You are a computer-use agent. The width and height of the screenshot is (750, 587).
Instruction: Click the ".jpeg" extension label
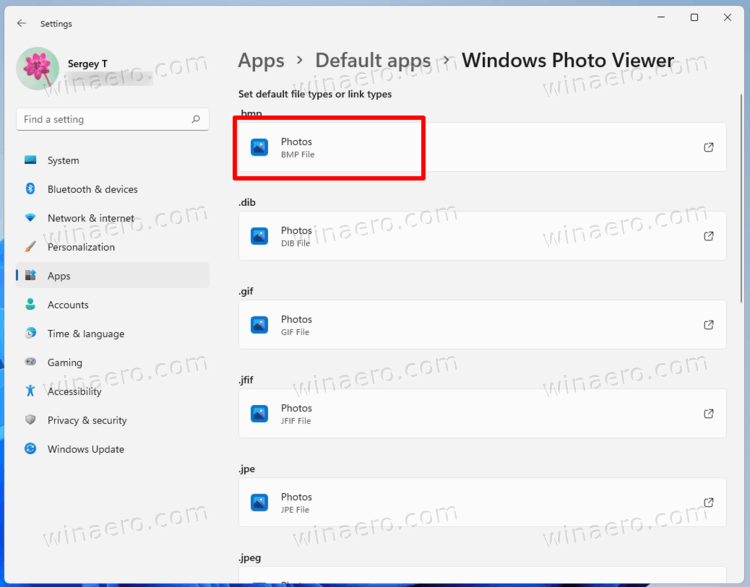click(250, 558)
